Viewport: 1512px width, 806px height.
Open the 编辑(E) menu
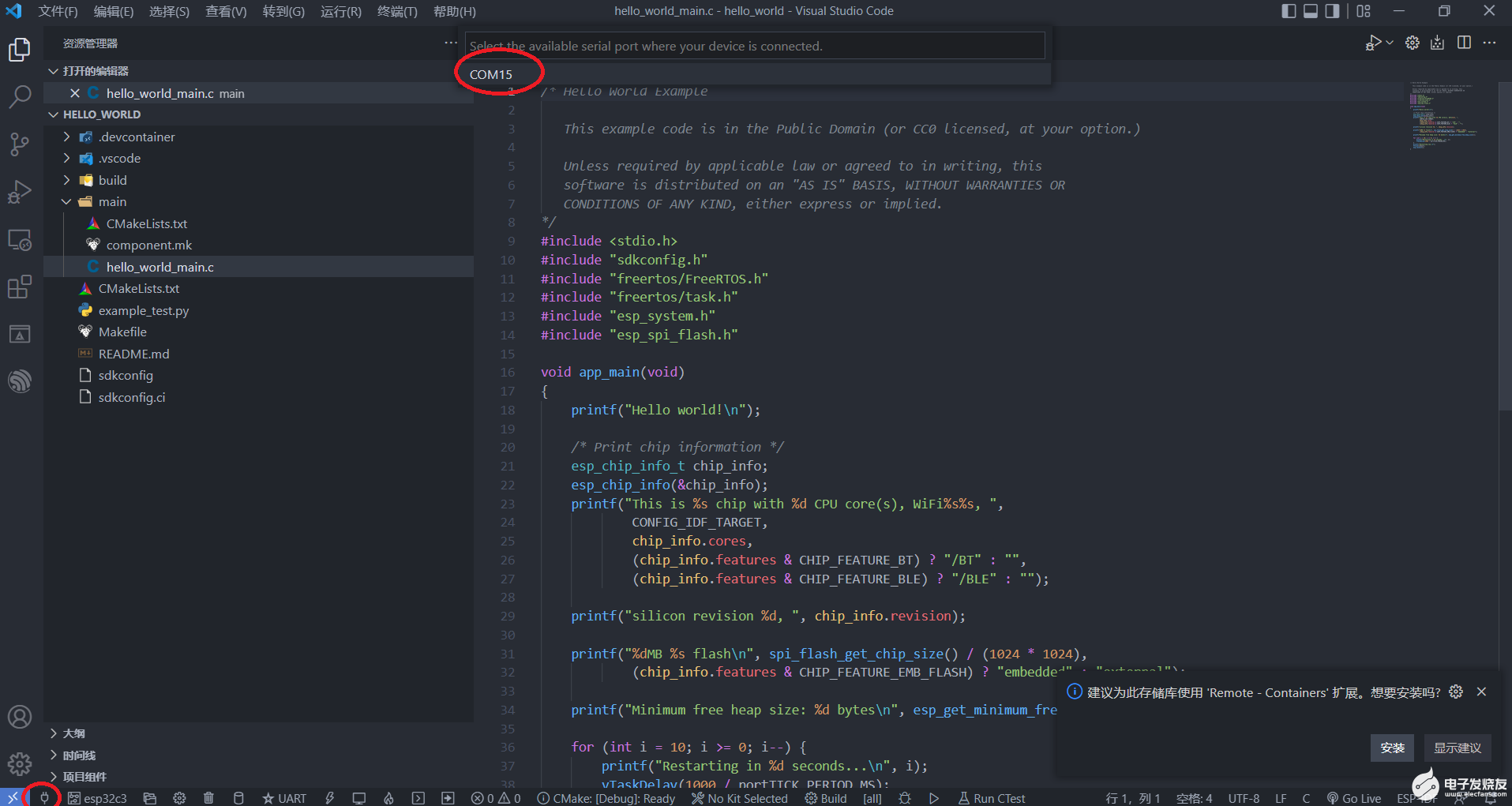[x=114, y=11]
